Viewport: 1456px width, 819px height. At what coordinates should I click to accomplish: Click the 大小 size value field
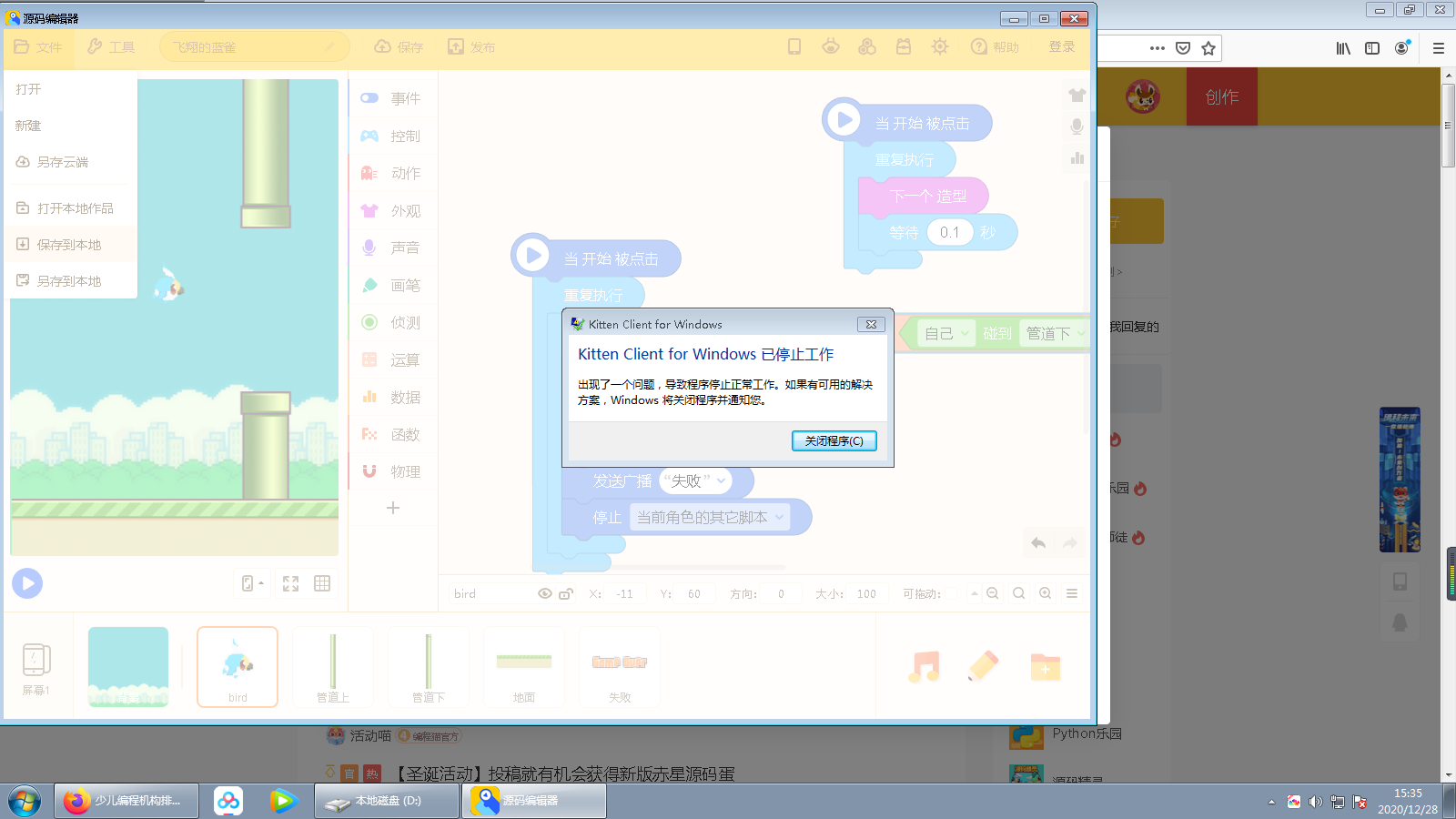click(x=866, y=593)
